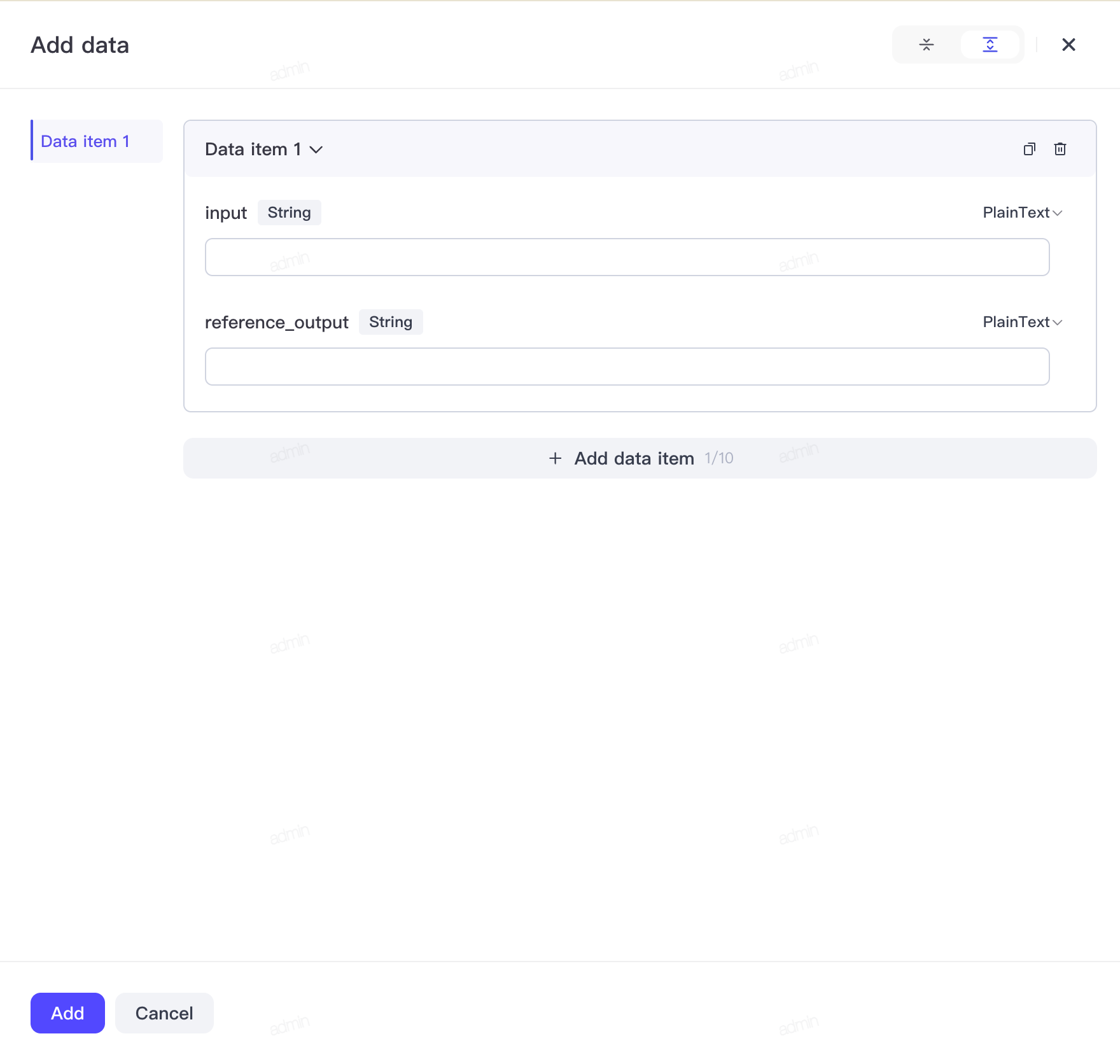This screenshot has height=1064, width=1120.
Task: Click the blue Add button
Action: point(67,1013)
